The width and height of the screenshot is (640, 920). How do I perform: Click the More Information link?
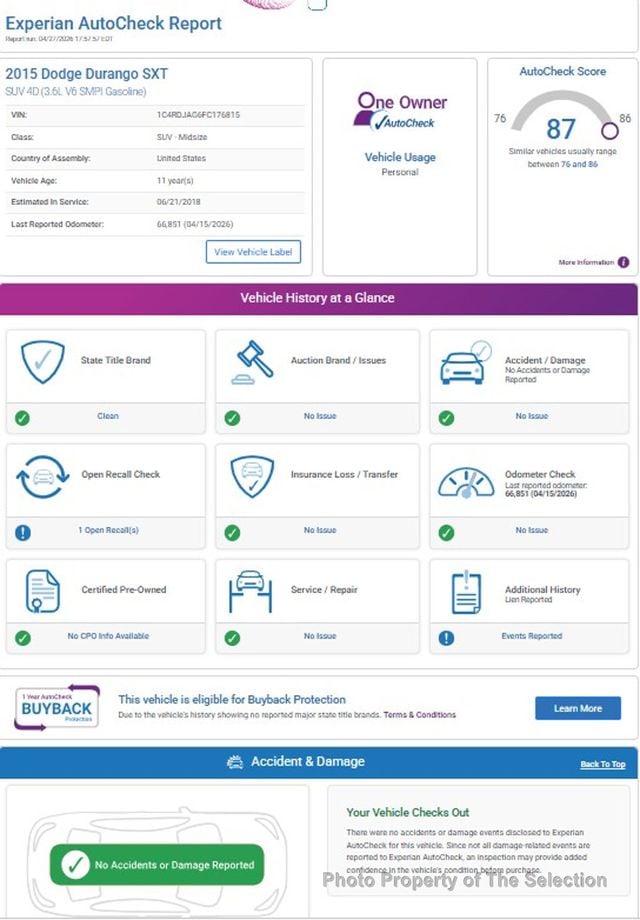coord(586,262)
